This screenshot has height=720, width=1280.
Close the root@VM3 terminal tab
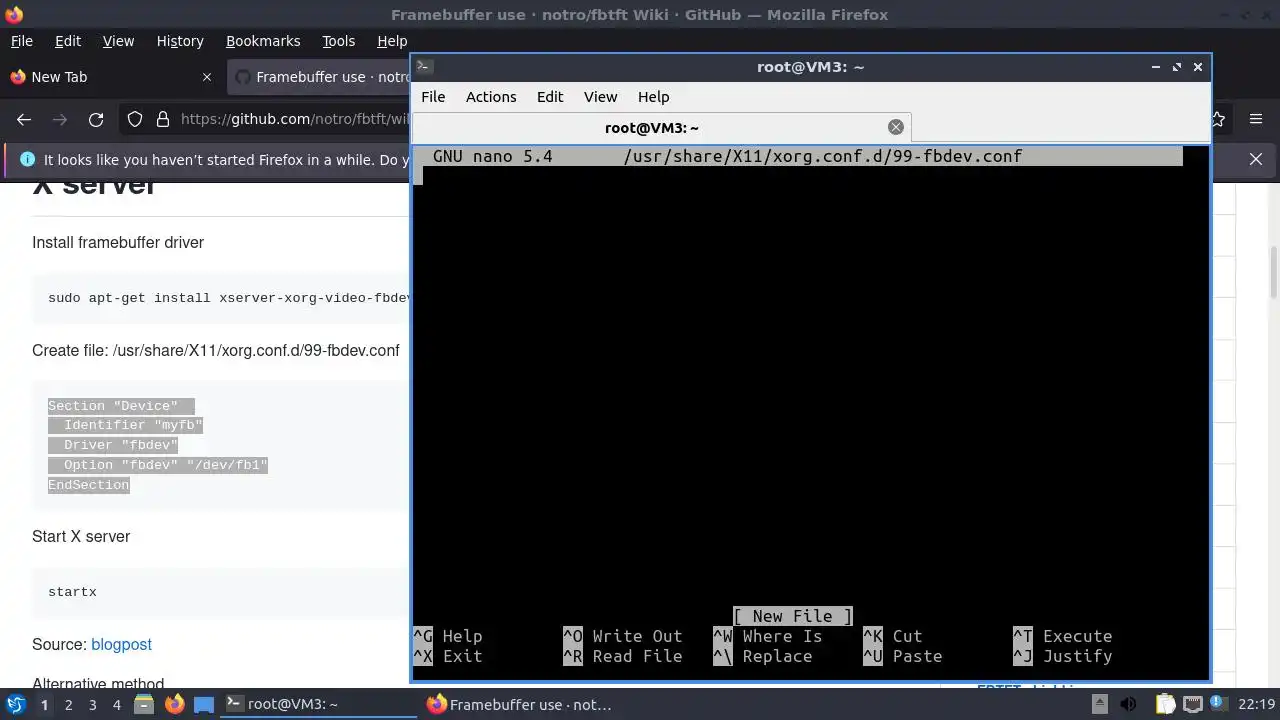(896, 127)
